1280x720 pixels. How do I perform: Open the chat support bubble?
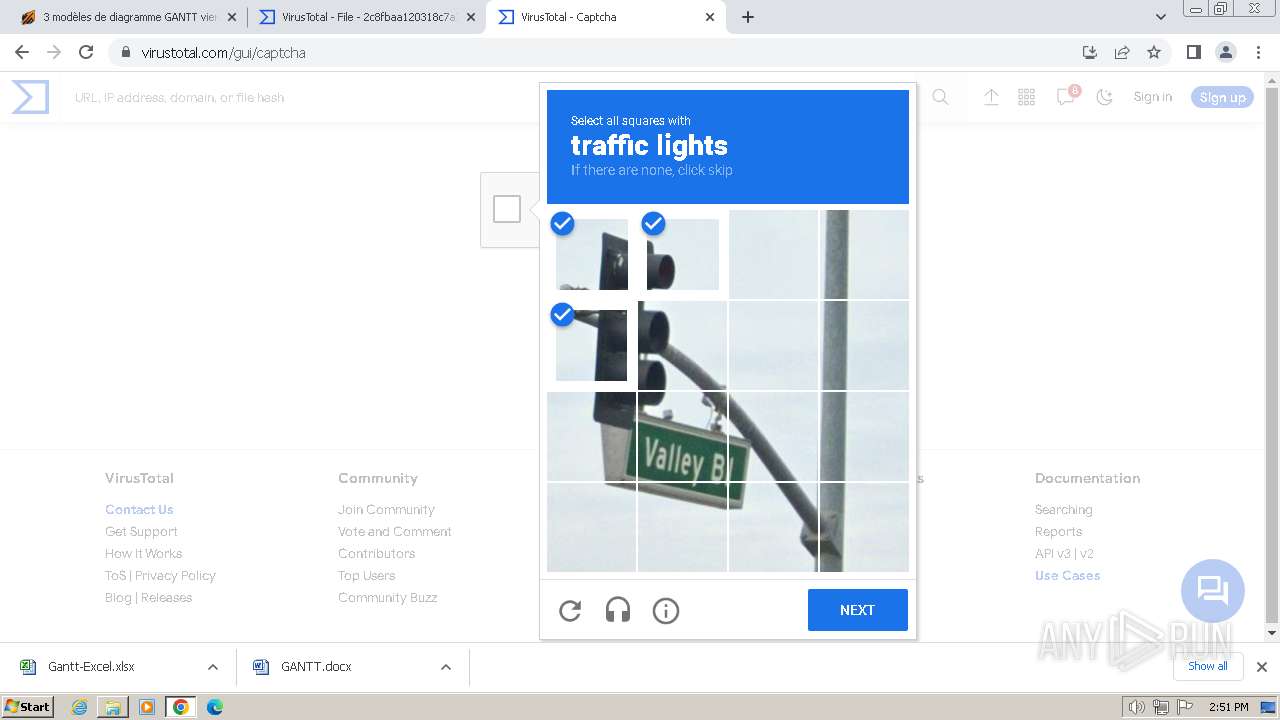coord(1212,590)
